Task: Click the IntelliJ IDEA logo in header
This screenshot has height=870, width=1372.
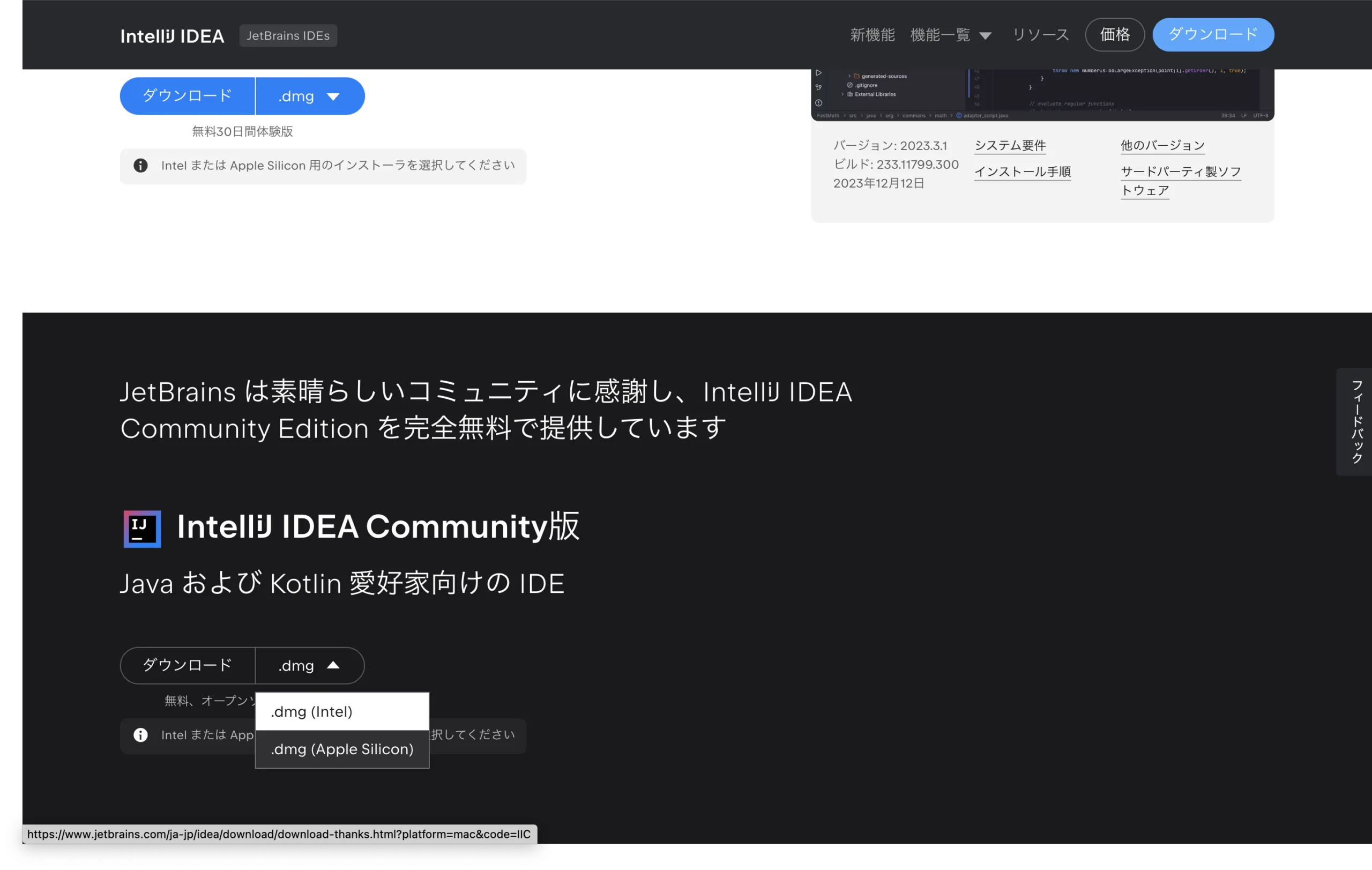Action: (172, 36)
